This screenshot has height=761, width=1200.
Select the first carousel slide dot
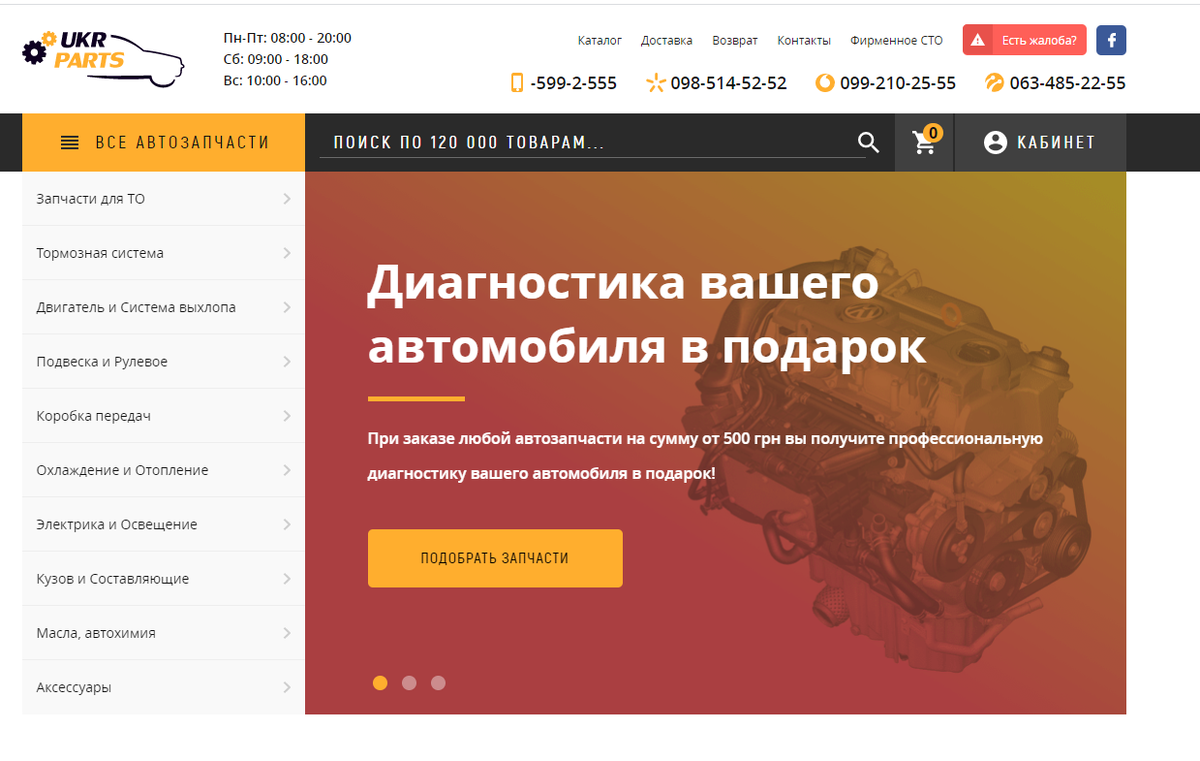pyautogui.click(x=380, y=683)
